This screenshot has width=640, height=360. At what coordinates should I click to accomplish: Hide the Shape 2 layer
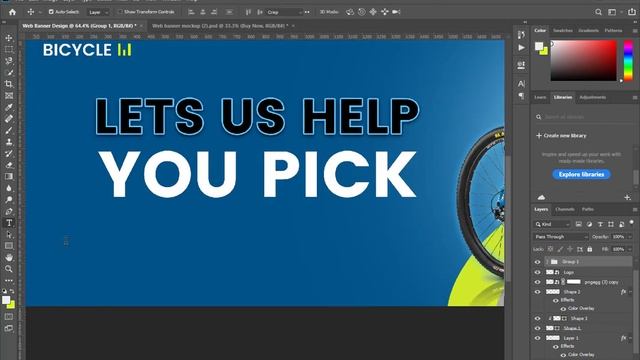538,292
